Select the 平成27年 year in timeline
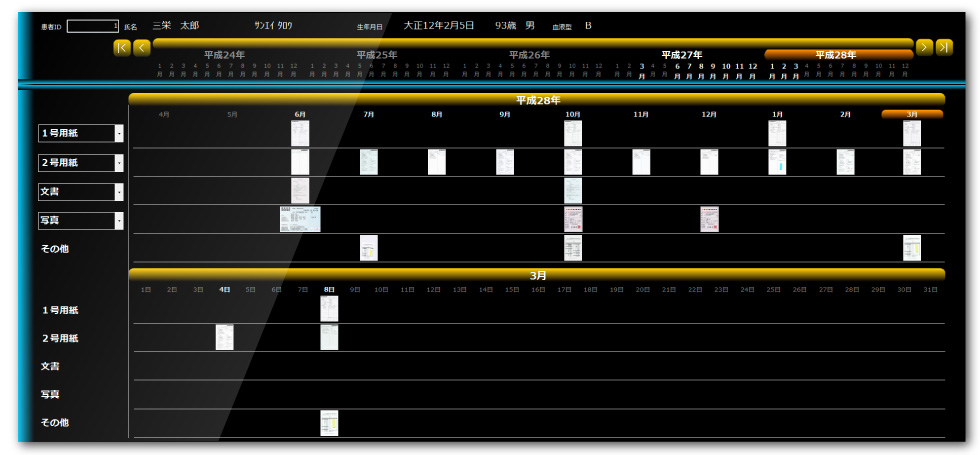The image size is (980, 455). click(x=681, y=55)
